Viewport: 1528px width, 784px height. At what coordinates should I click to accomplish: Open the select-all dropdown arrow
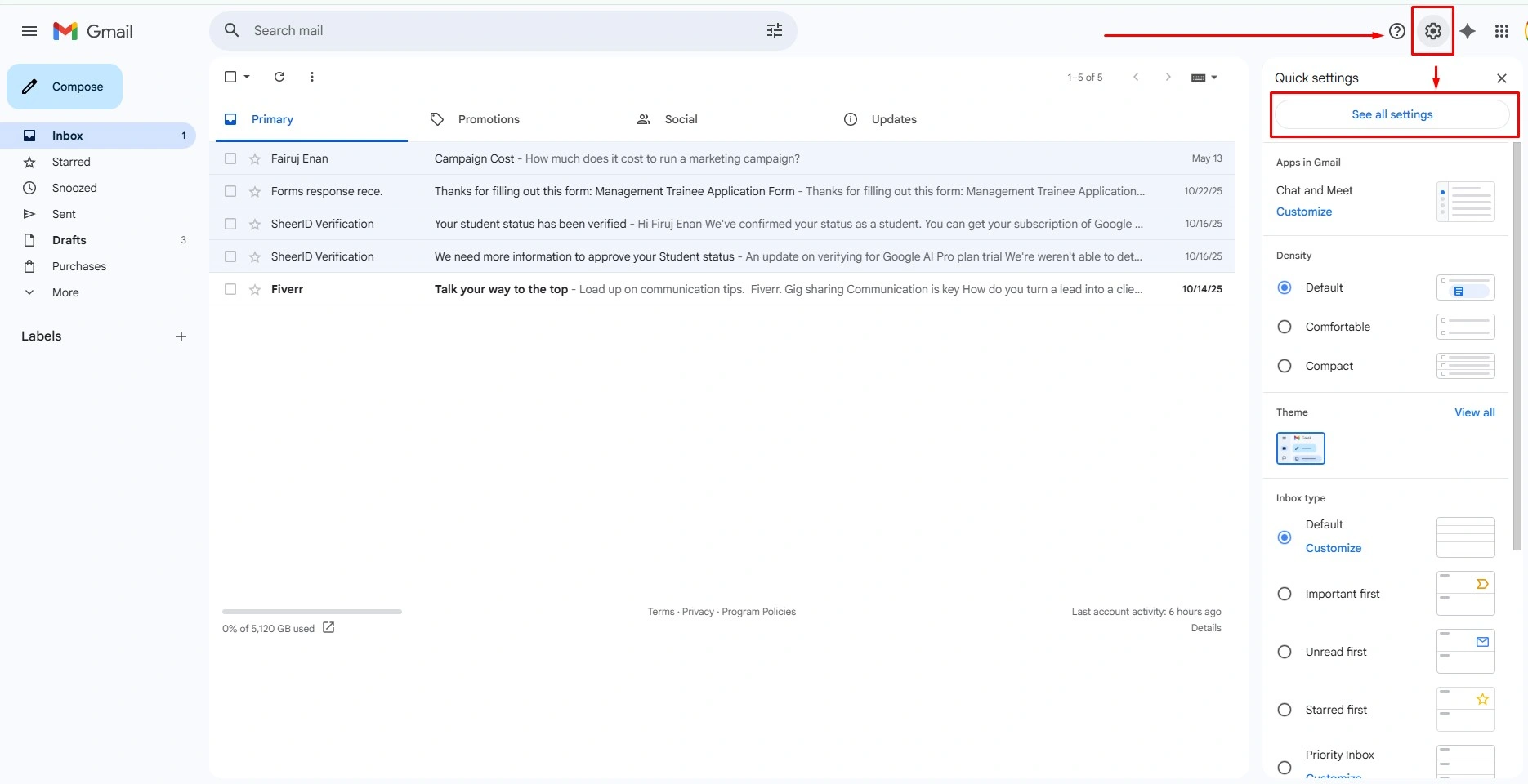pyautogui.click(x=247, y=77)
